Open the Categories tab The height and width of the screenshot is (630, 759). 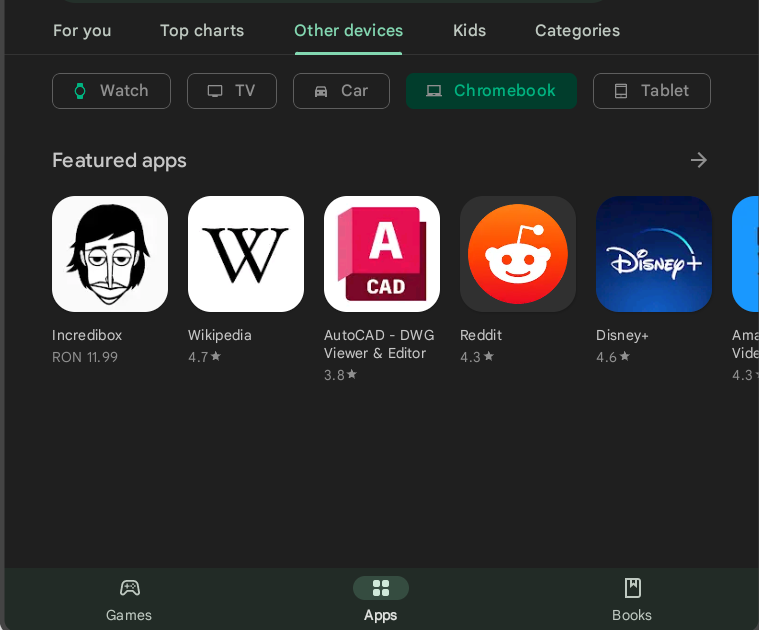click(577, 31)
